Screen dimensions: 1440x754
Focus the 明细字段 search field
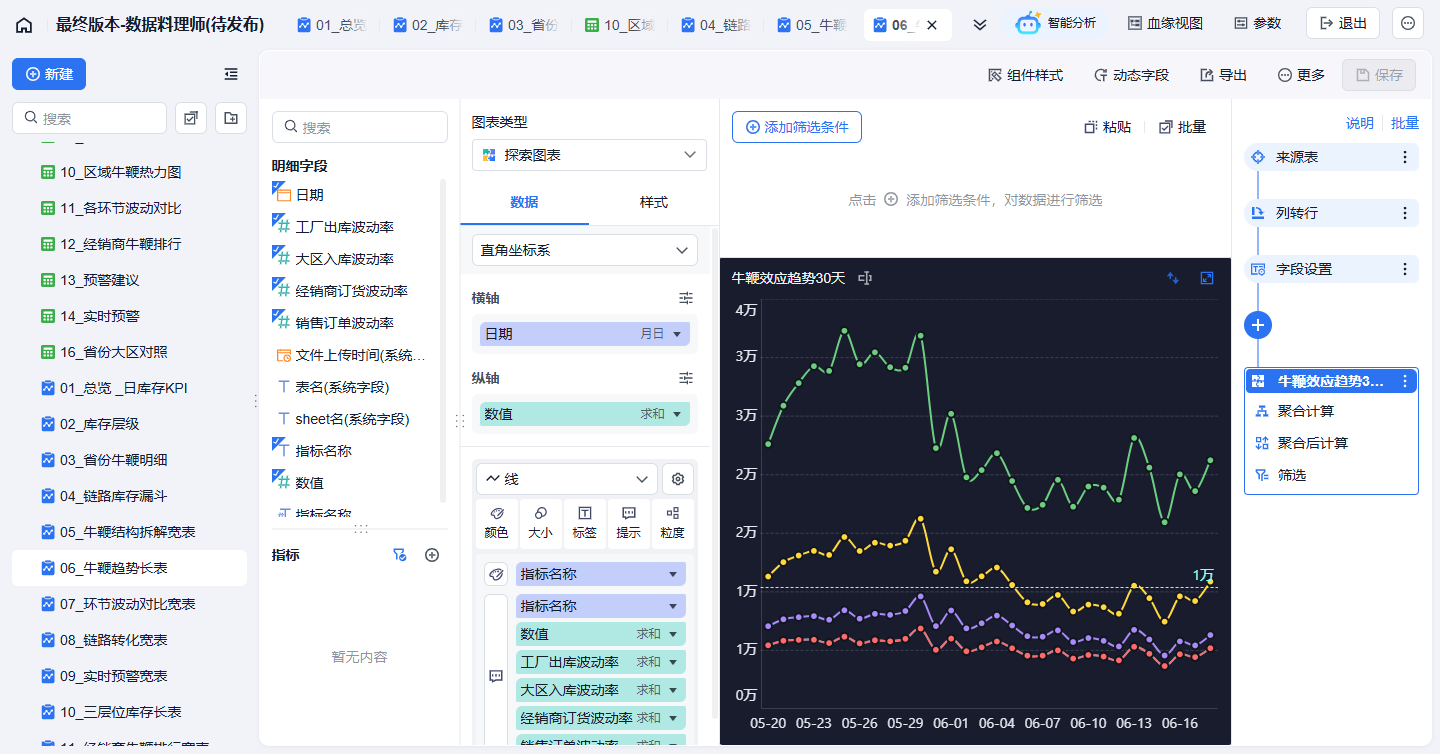pos(360,127)
